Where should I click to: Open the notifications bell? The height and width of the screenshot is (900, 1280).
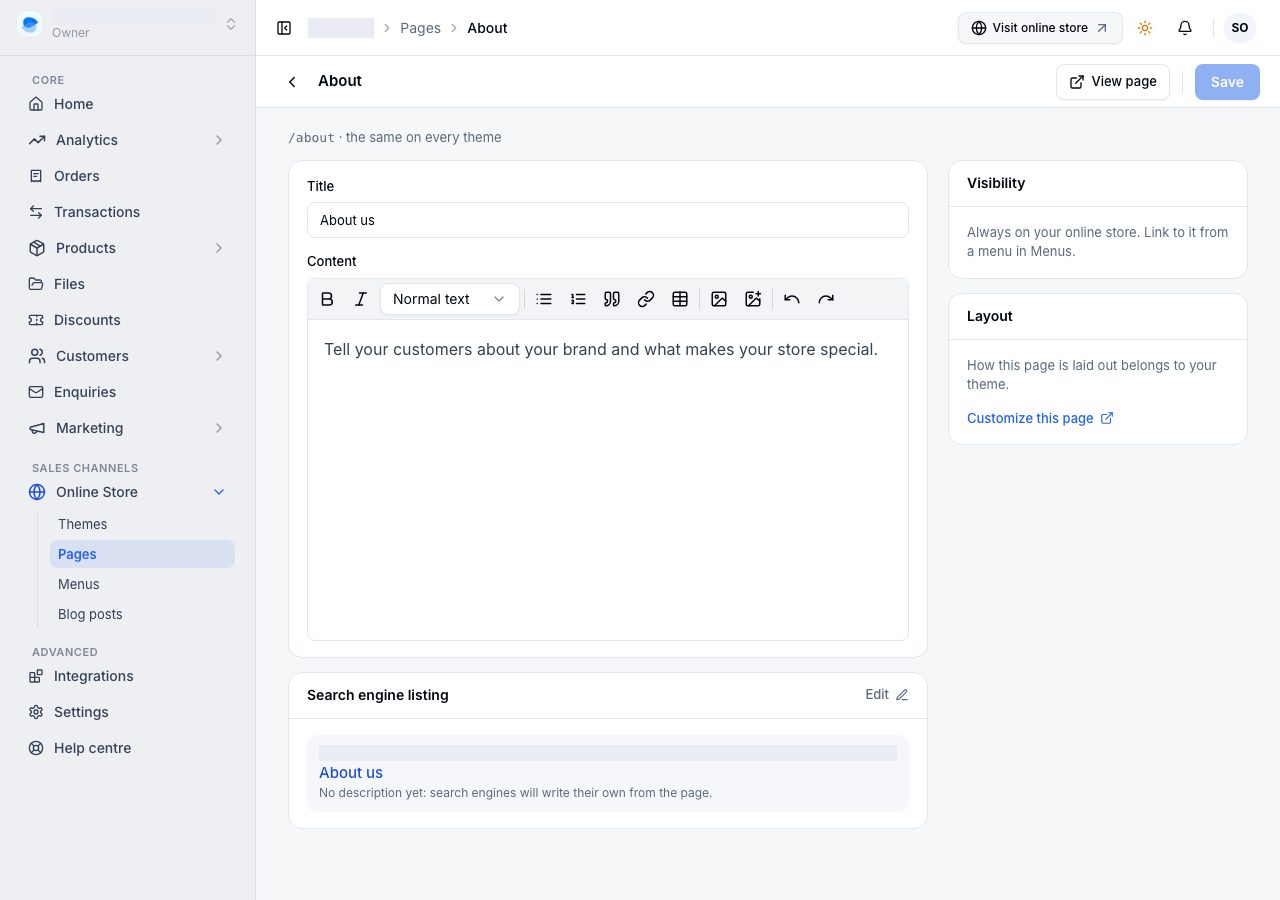click(x=1185, y=28)
